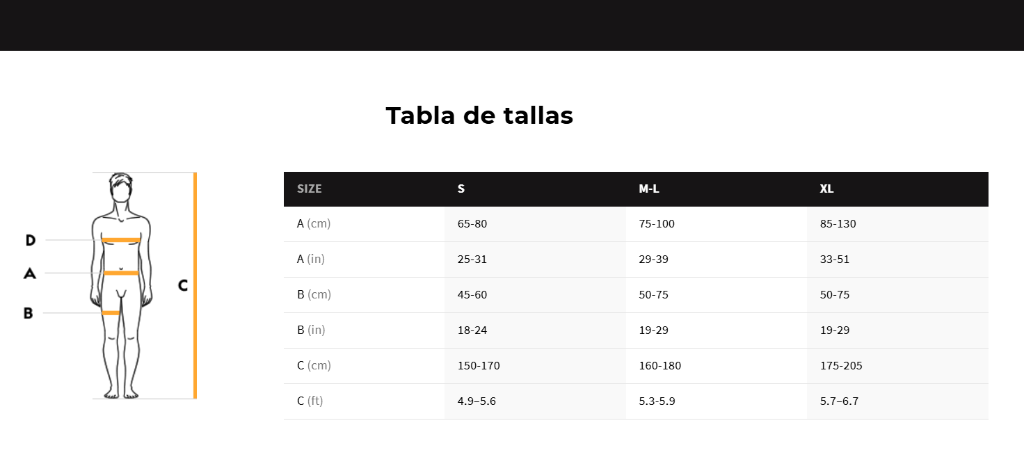Click the C height label on diagram

(183, 285)
